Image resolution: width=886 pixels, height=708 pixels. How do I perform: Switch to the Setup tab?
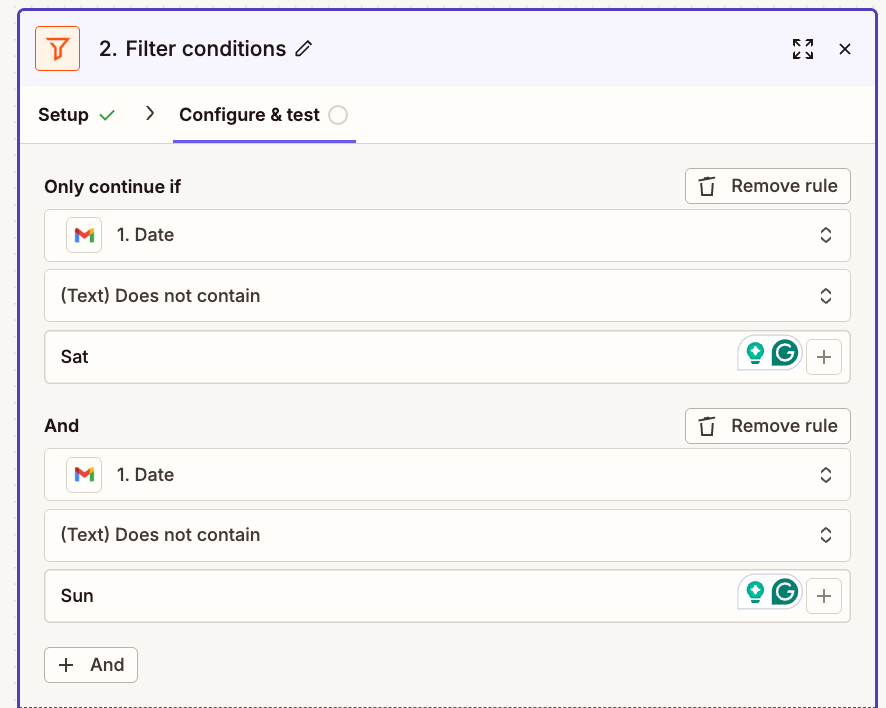point(63,114)
